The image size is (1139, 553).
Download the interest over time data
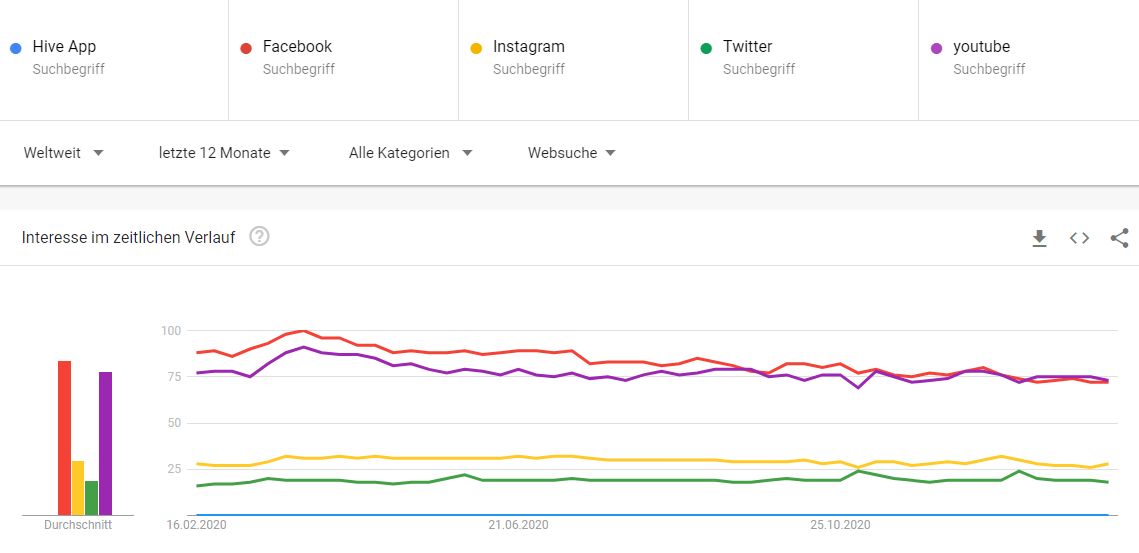click(x=1039, y=238)
